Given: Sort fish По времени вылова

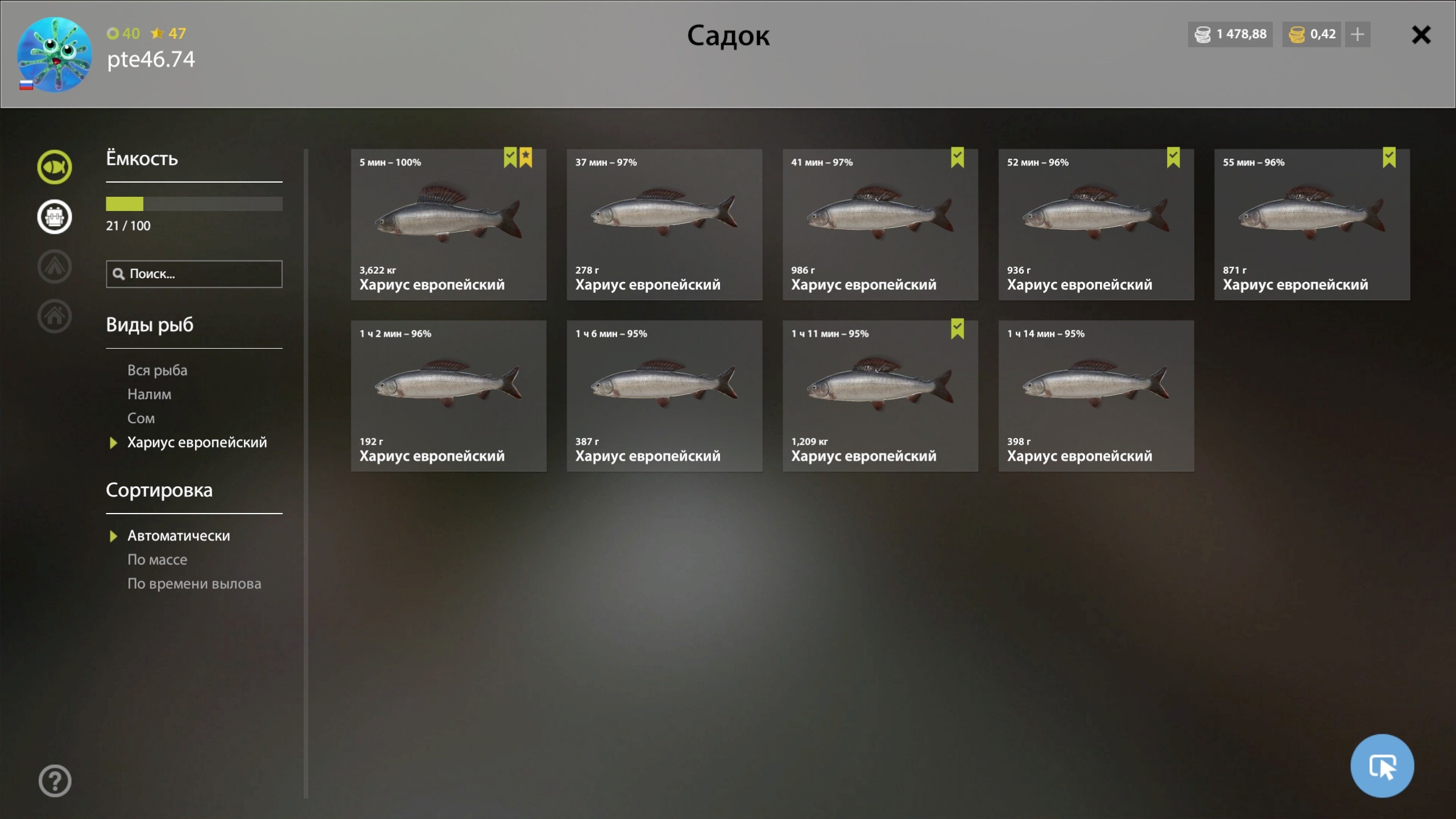Looking at the screenshot, I should click(x=194, y=584).
